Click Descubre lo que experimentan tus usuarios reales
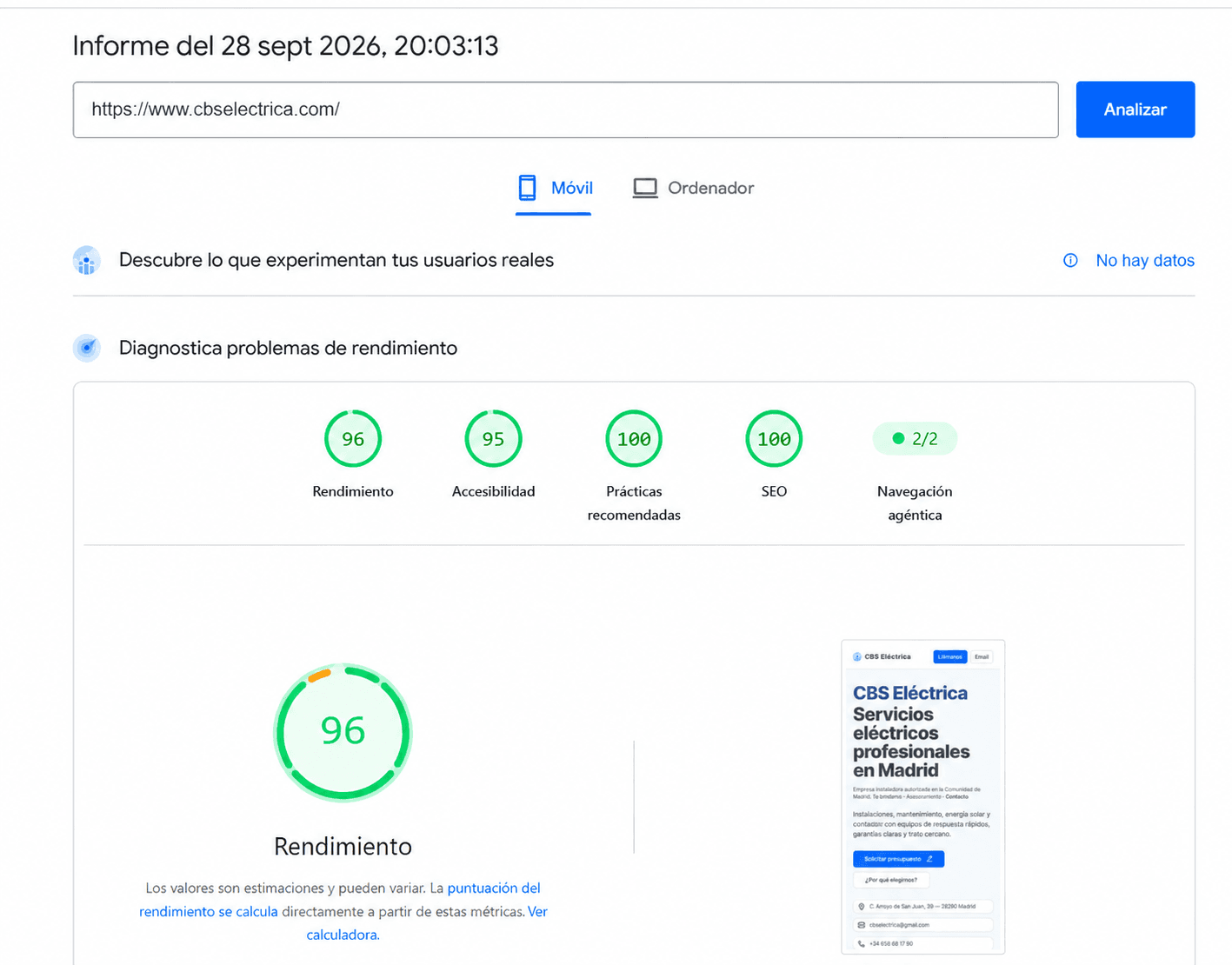Viewport: 1232px width, 965px height. pos(336,260)
